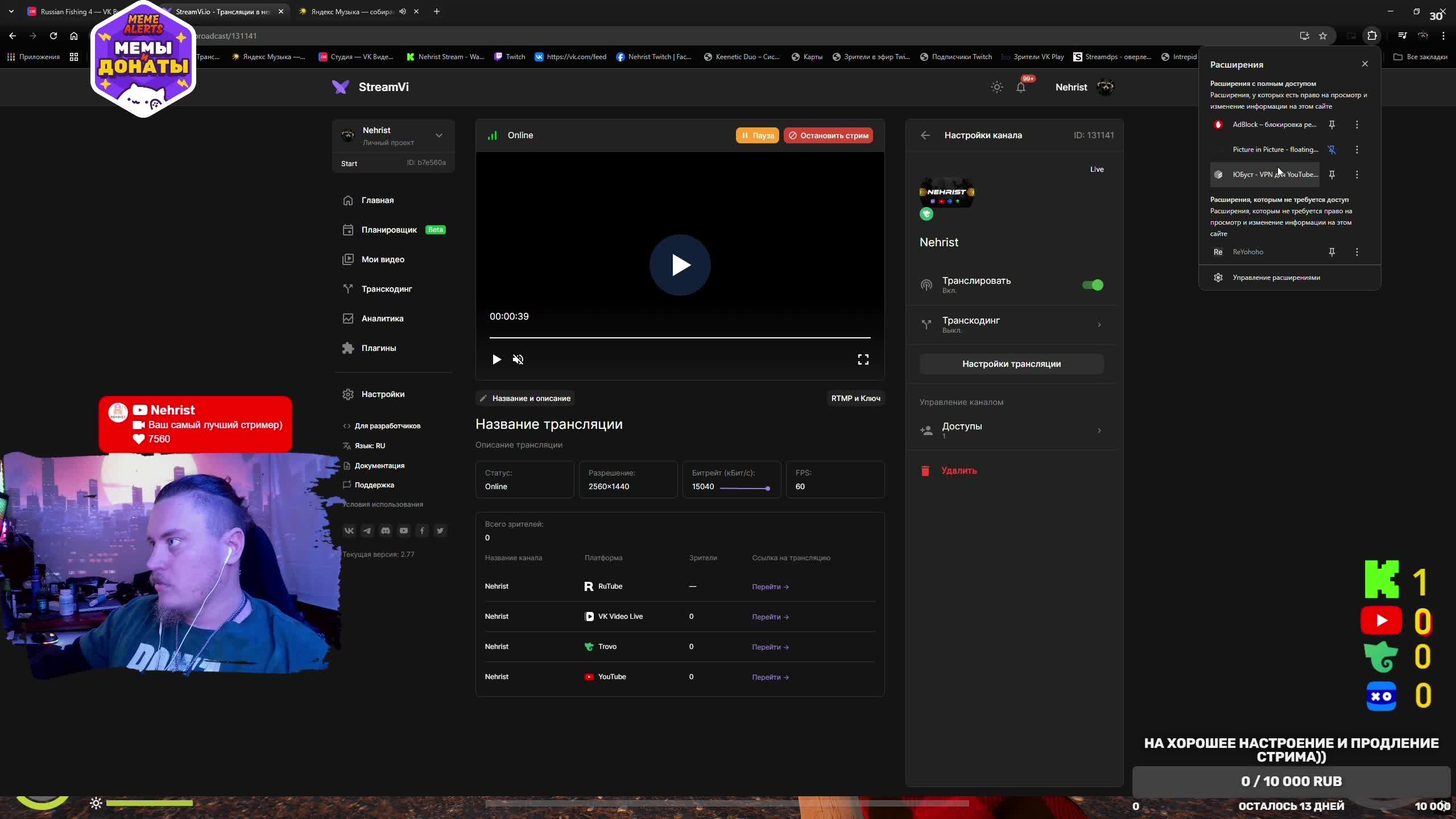Screen dimensions: 1456x819
Task: Follow the YouTube Перейти link
Action: (770, 677)
